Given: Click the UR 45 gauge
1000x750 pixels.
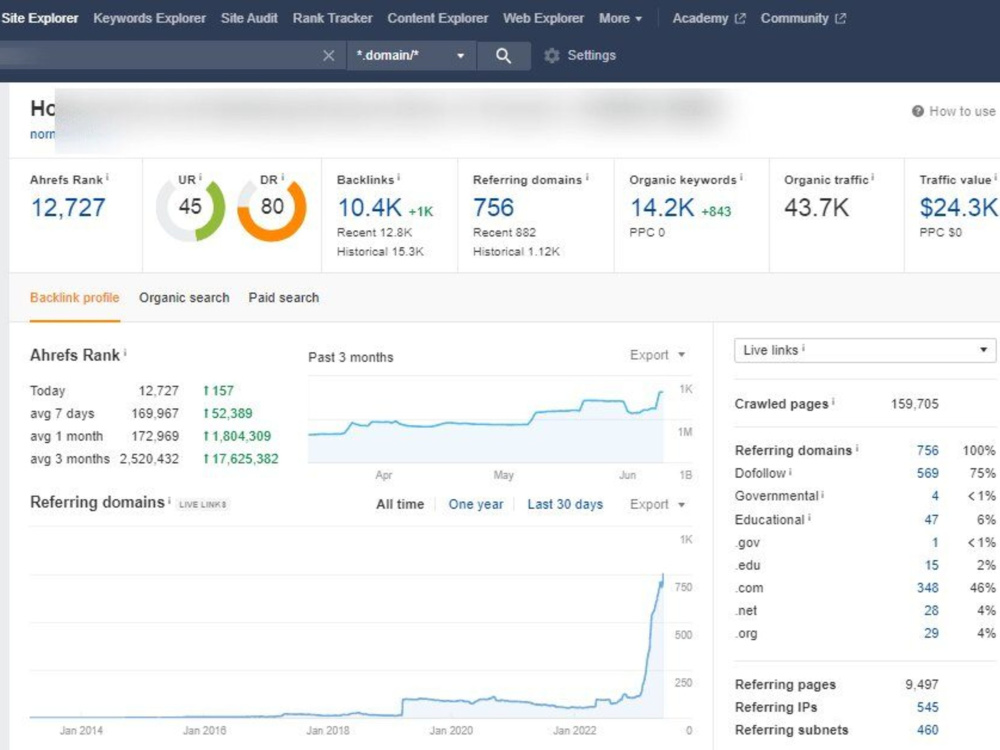Looking at the screenshot, I should (x=190, y=207).
